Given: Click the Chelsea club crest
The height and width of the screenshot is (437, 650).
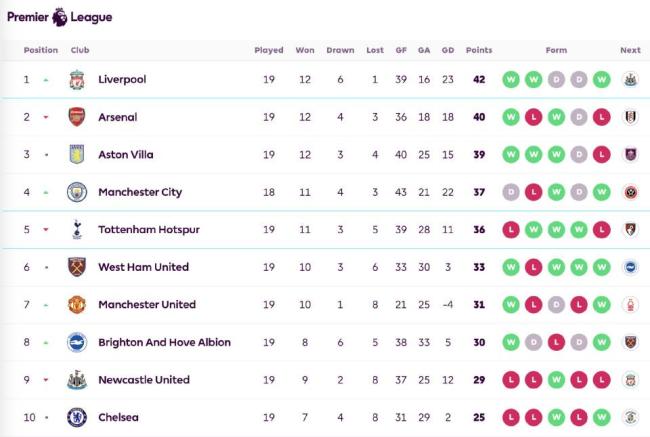Looking at the screenshot, I should click(x=77, y=417).
